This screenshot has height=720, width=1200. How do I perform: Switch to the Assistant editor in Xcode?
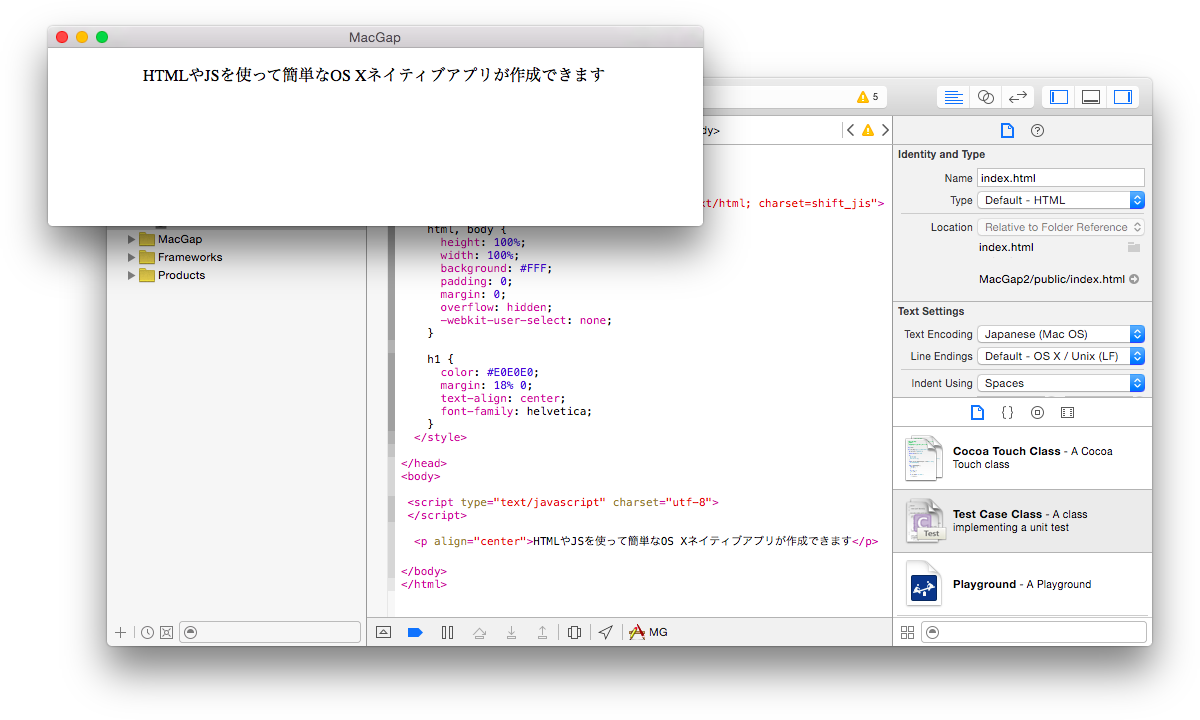986,97
